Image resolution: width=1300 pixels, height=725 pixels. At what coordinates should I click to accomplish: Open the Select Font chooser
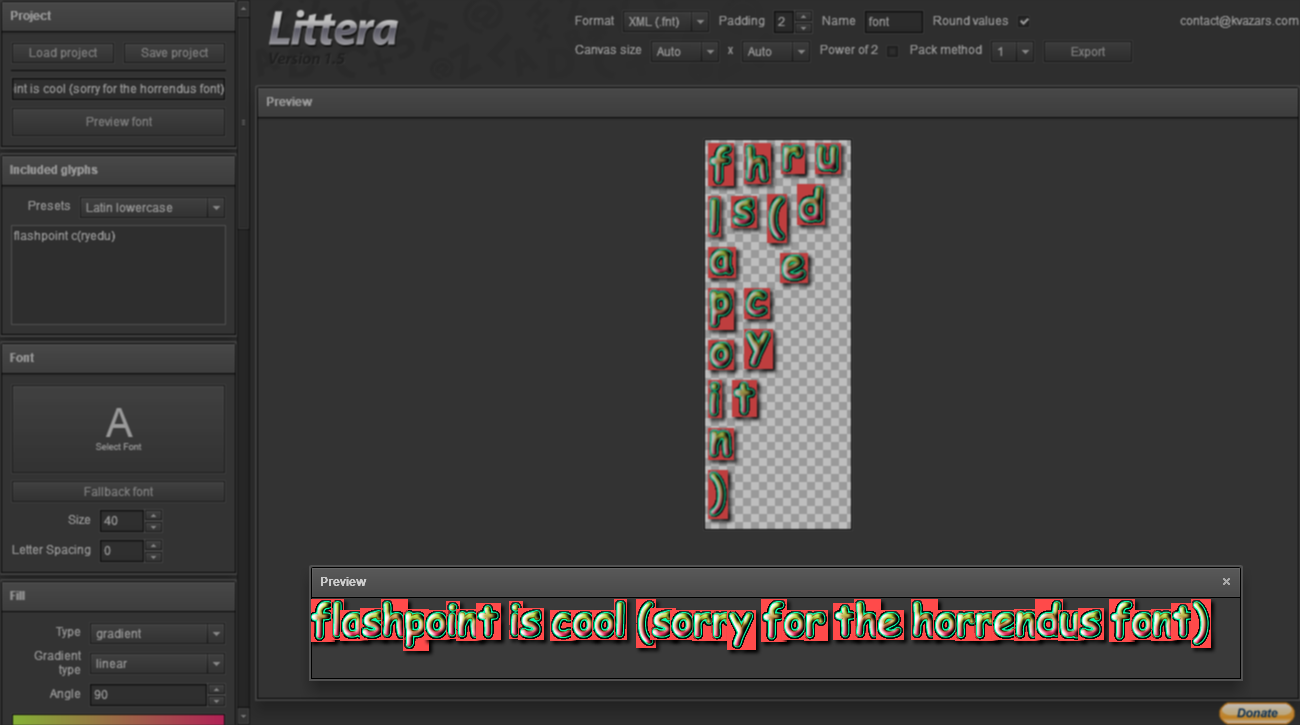pyautogui.click(x=119, y=429)
